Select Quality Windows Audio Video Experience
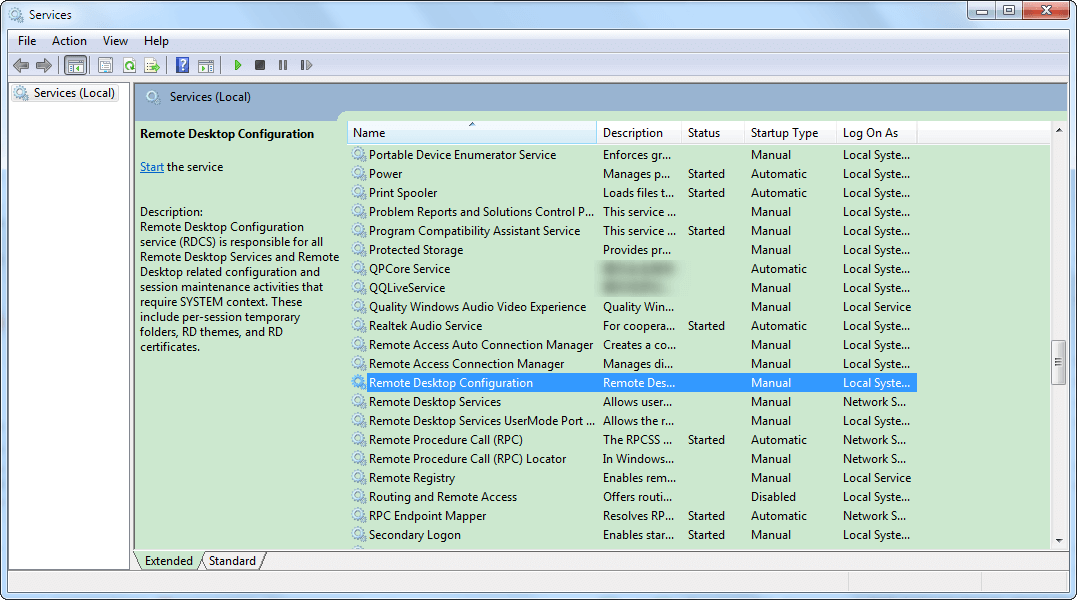 click(477, 307)
